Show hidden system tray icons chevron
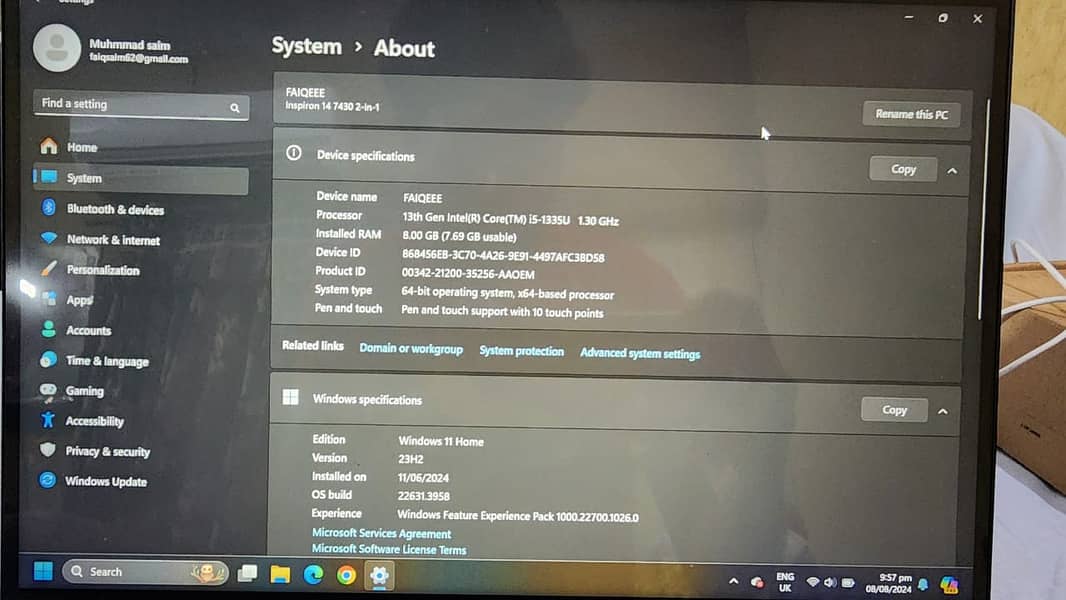The height and width of the screenshot is (600, 1066). point(734,581)
